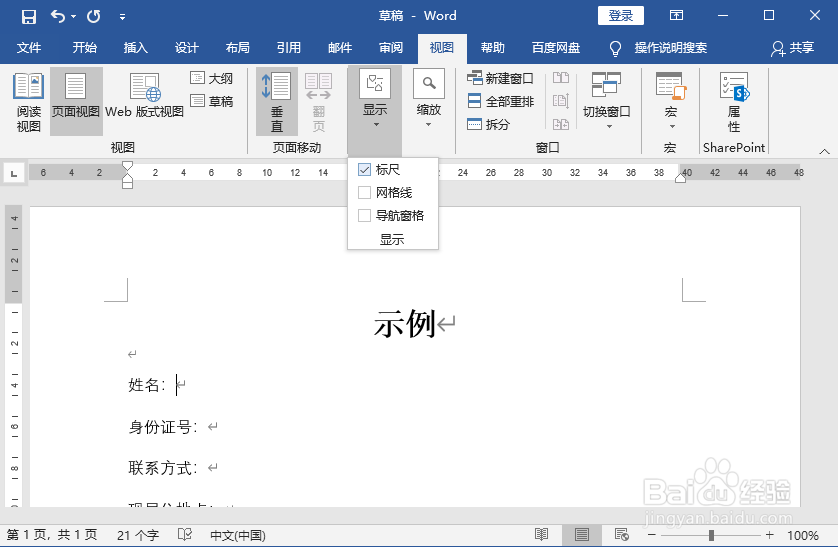Open Ribbon Display Options icon
The image size is (838, 547).
coord(676,15)
